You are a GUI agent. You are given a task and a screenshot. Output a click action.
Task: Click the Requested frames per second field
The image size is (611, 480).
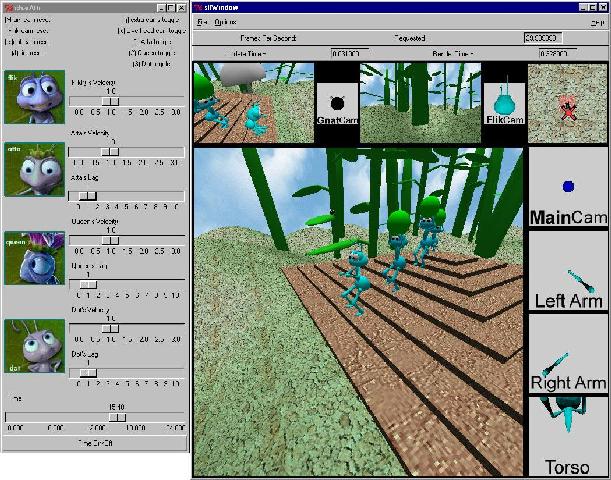point(543,38)
